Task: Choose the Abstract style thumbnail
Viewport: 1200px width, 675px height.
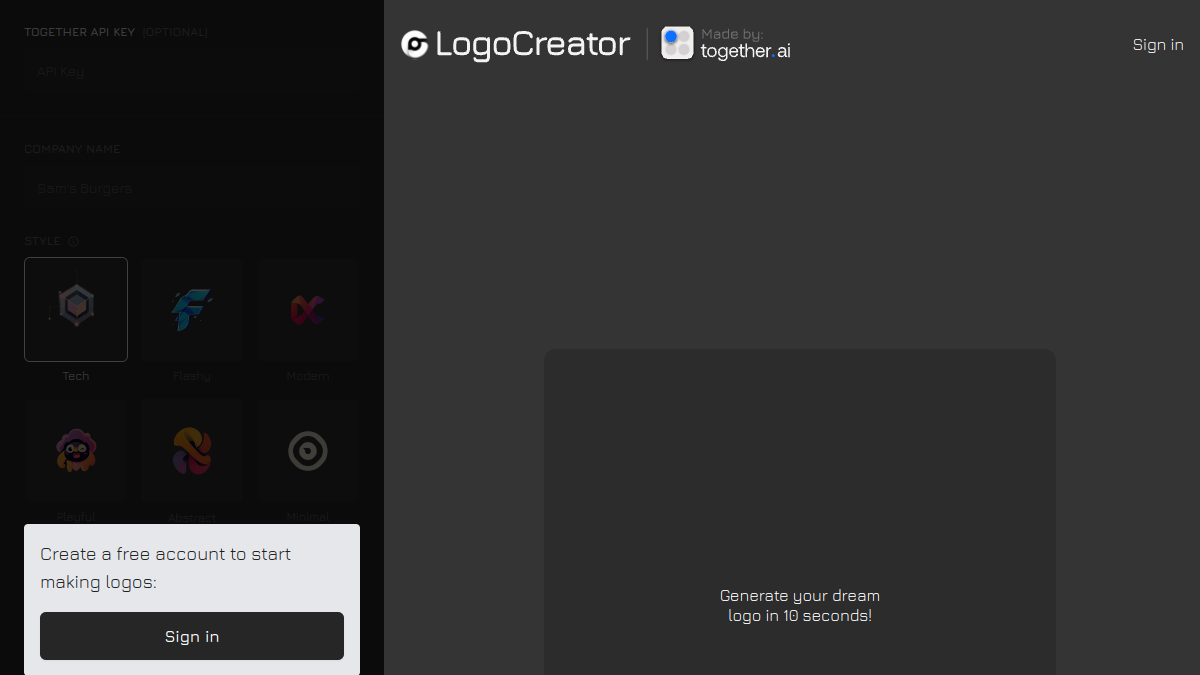Action: click(192, 451)
